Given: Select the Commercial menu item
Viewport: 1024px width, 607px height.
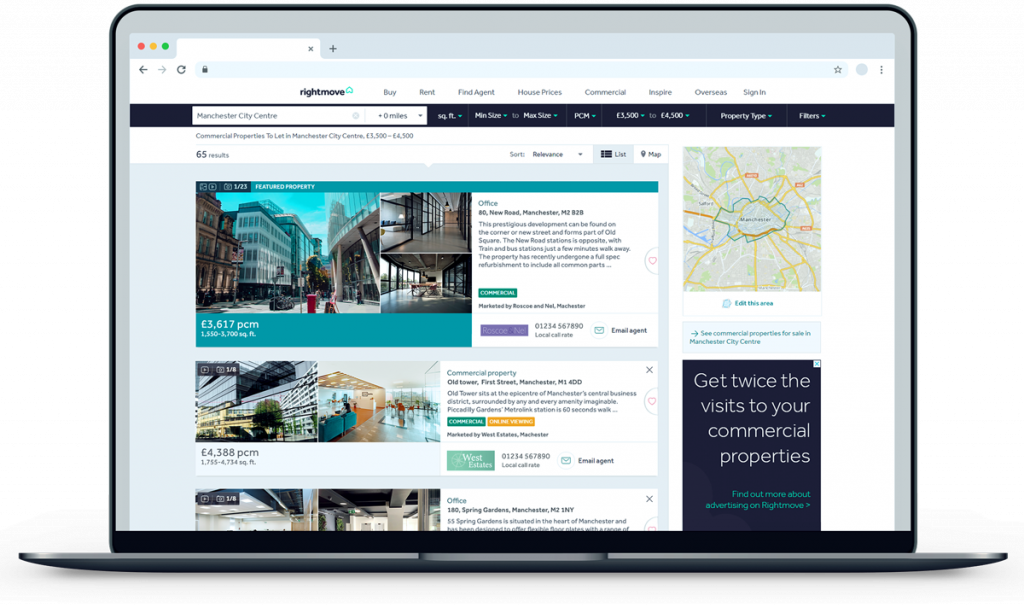Looking at the screenshot, I should (x=605, y=91).
